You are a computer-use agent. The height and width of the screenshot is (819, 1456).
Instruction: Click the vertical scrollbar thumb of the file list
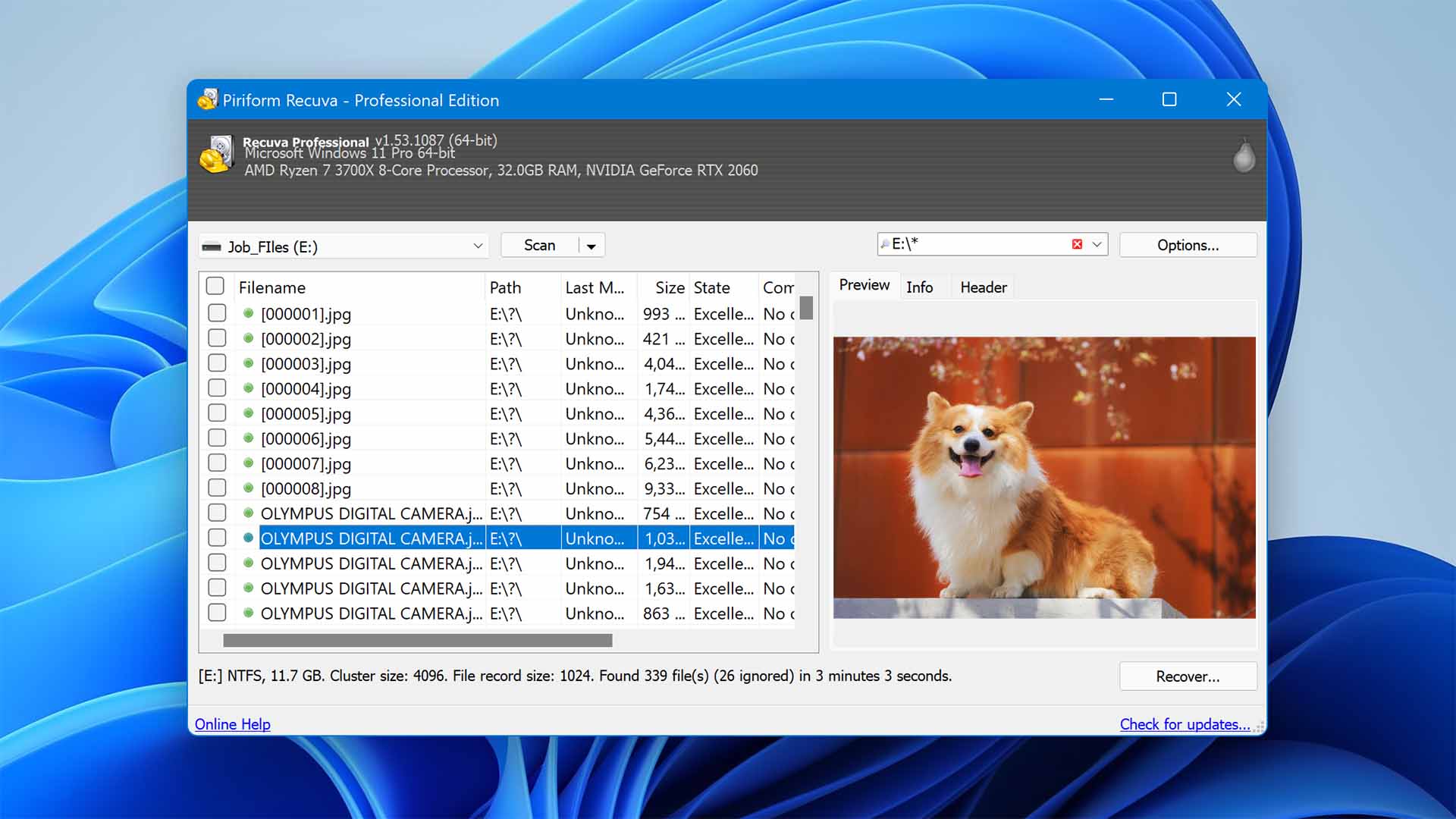tap(806, 307)
